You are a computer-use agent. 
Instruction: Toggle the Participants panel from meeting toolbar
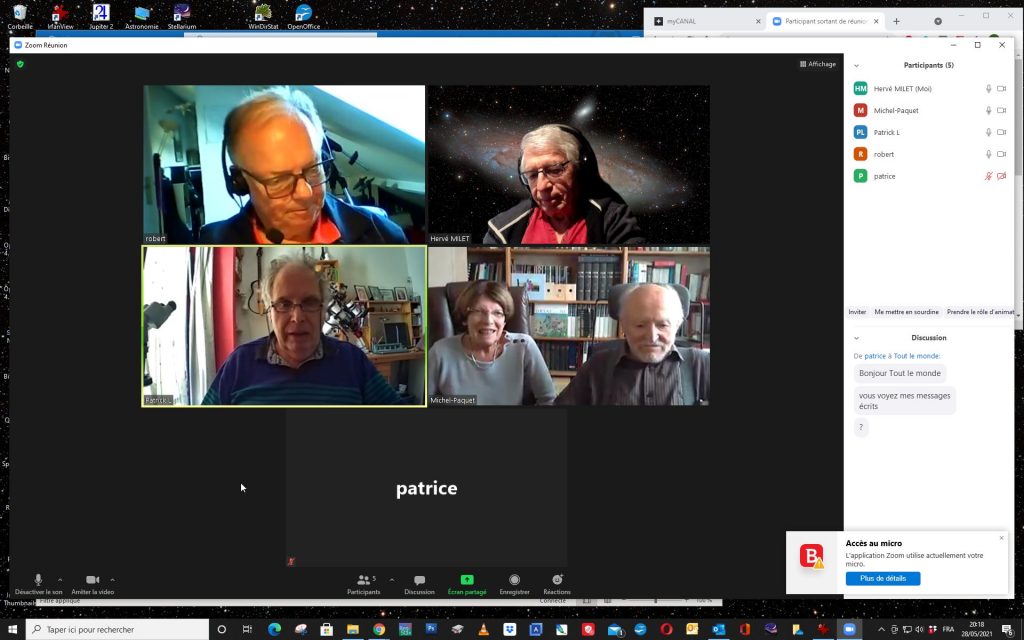tap(364, 584)
